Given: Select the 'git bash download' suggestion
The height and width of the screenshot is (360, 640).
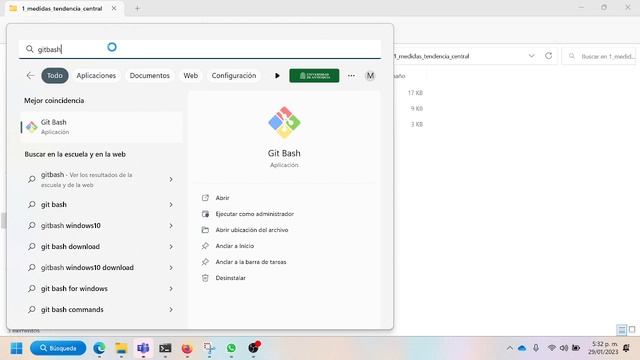Looking at the screenshot, I should 70,247.
